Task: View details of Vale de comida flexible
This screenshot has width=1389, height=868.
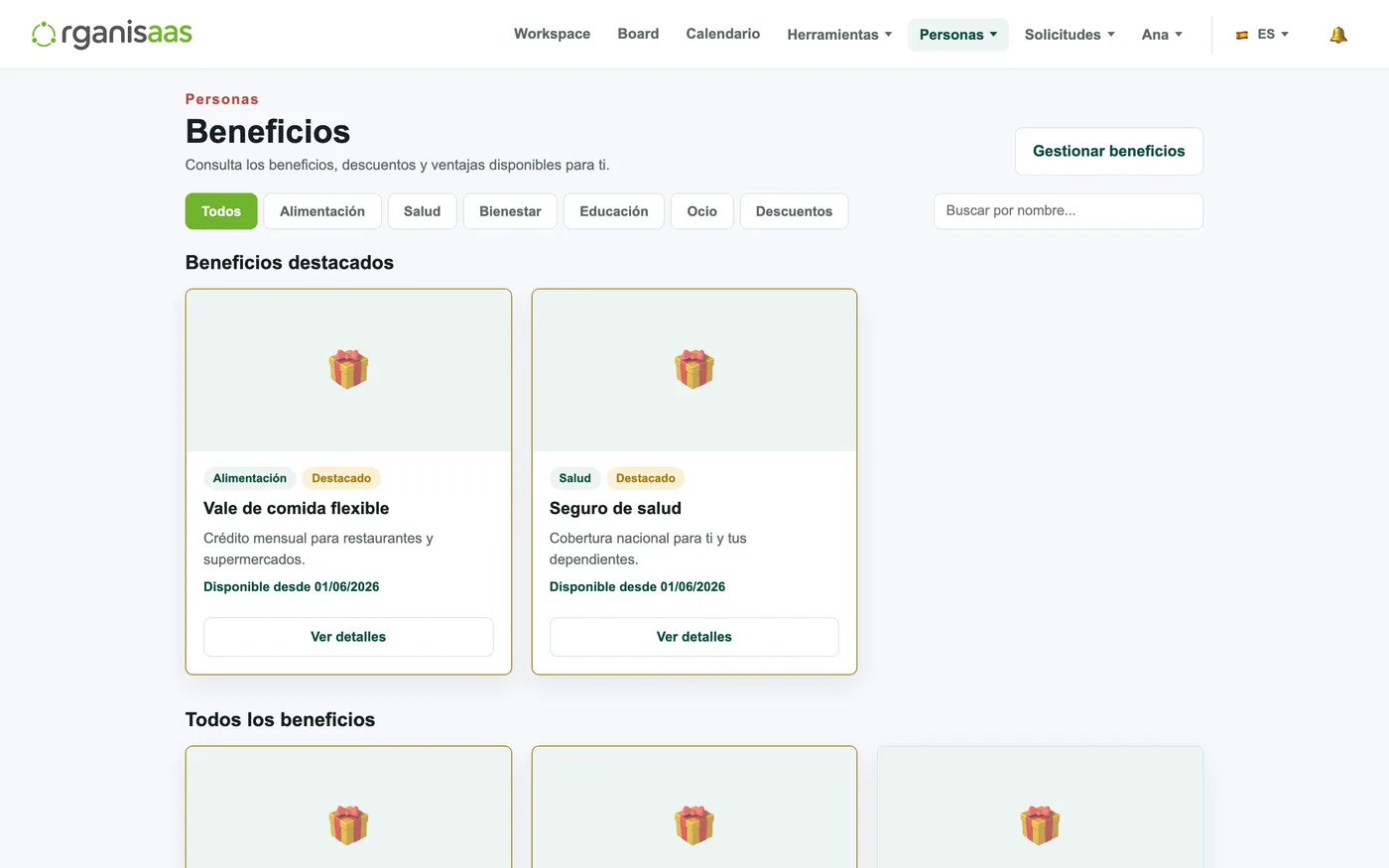Action: pyautogui.click(x=348, y=637)
